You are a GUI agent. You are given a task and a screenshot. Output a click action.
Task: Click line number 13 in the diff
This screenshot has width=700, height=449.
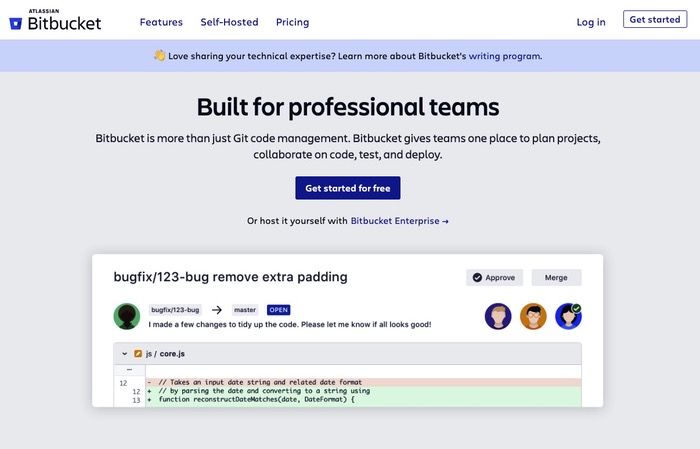coord(137,400)
